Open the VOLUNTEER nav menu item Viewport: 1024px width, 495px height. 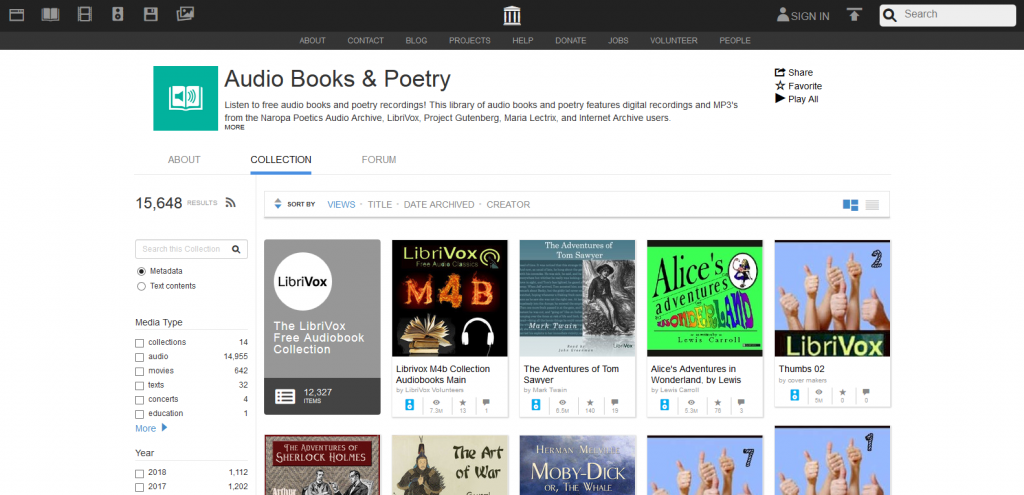[x=674, y=40]
